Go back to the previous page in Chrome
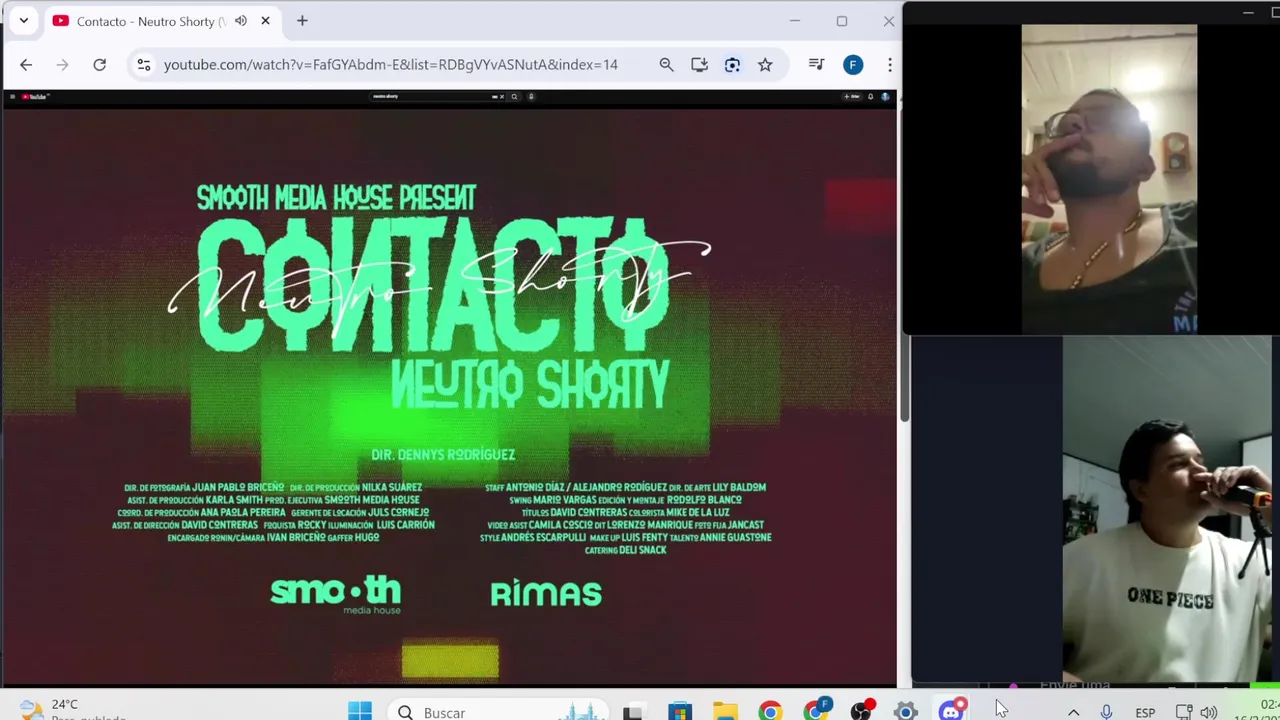The image size is (1280, 720). [x=26, y=64]
